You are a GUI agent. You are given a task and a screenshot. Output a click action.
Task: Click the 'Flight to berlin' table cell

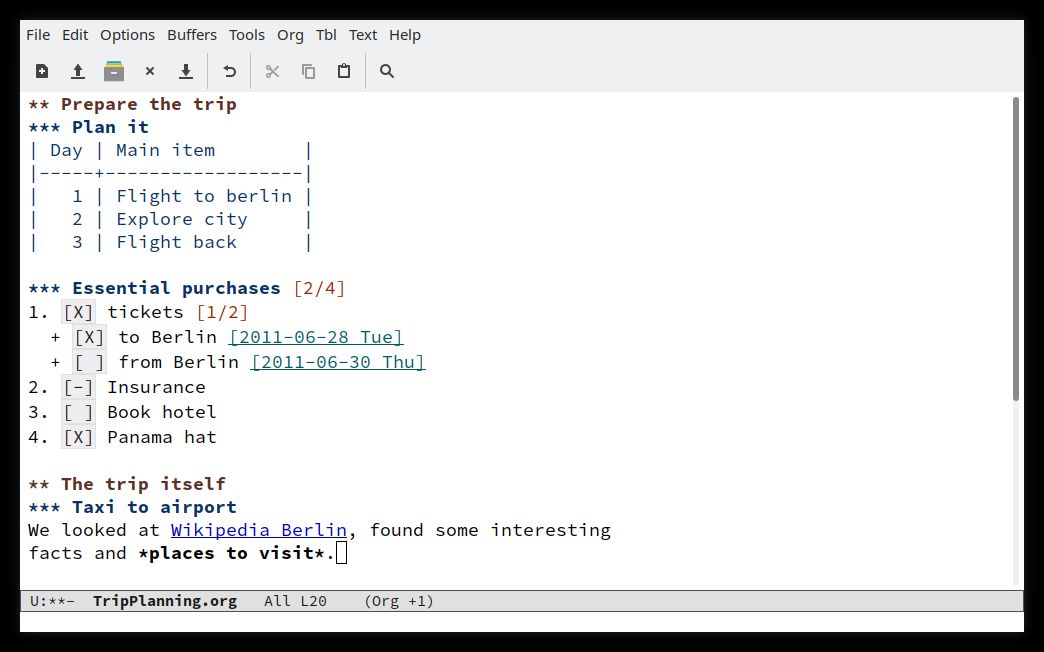204,196
